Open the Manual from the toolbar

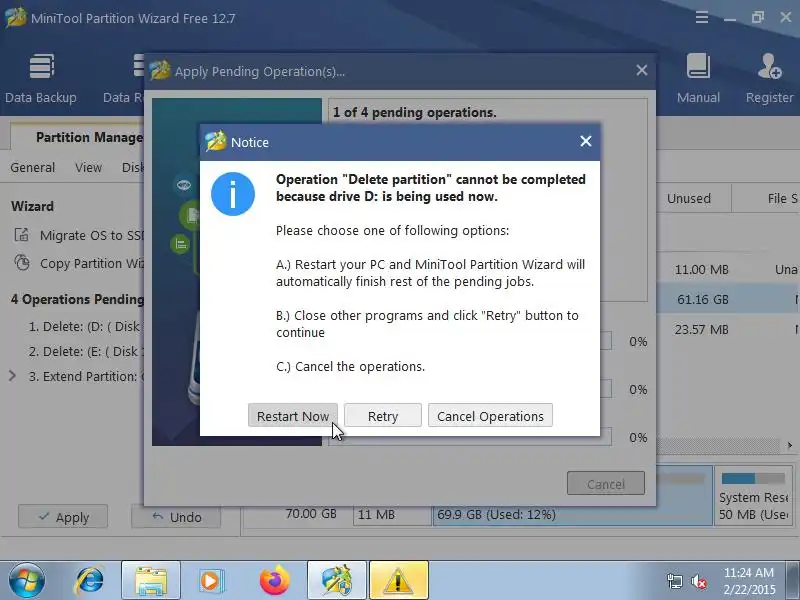698,78
